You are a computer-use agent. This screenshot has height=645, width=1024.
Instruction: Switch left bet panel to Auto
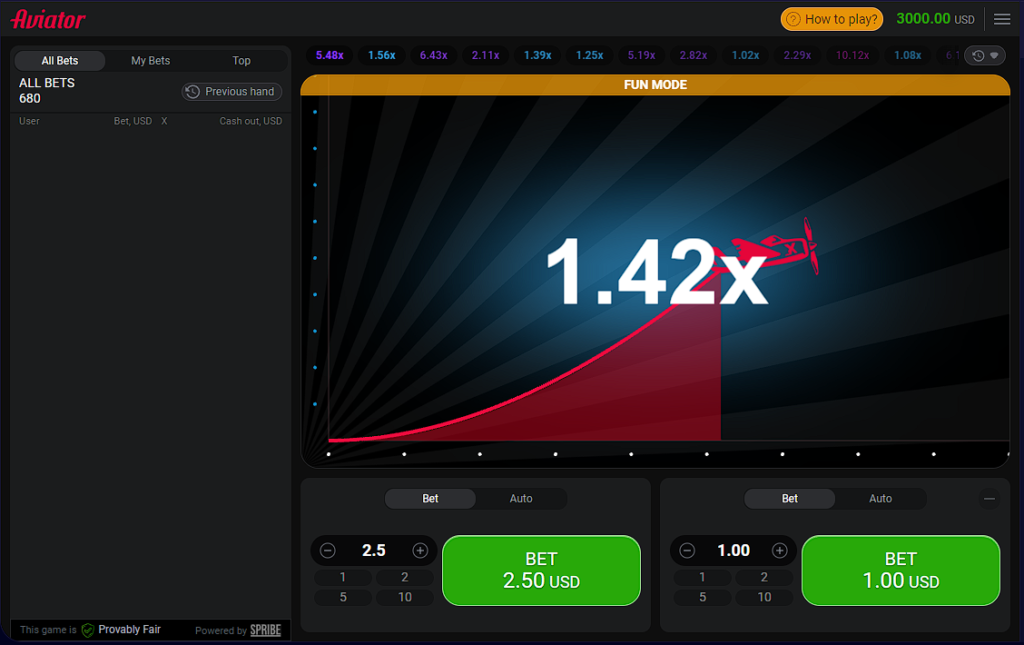coord(521,498)
